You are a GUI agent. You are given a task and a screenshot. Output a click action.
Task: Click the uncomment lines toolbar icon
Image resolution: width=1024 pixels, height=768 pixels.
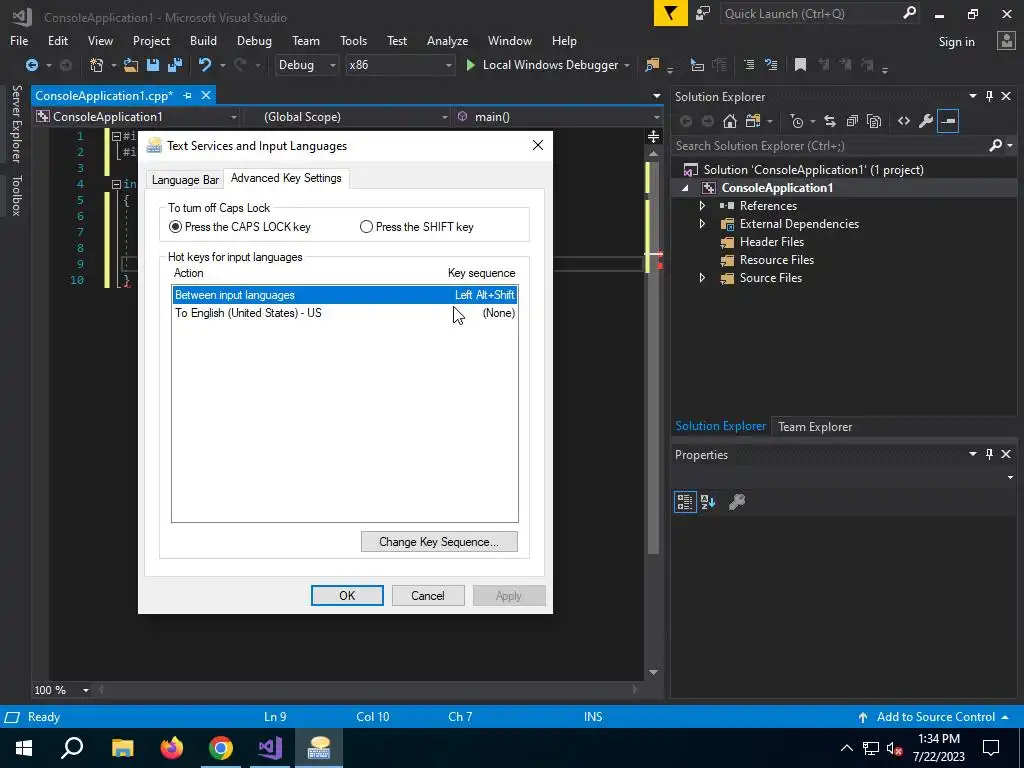(x=771, y=65)
